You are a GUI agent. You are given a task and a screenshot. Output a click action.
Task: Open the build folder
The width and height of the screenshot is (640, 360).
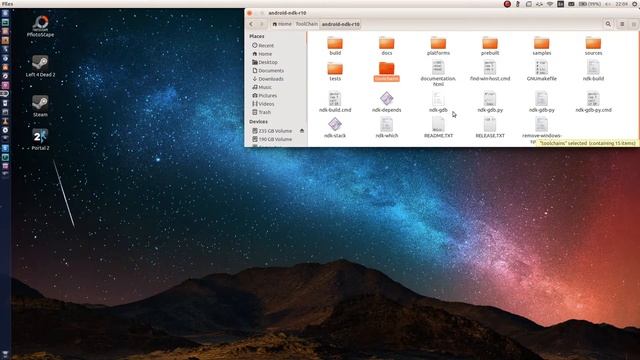(335, 46)
